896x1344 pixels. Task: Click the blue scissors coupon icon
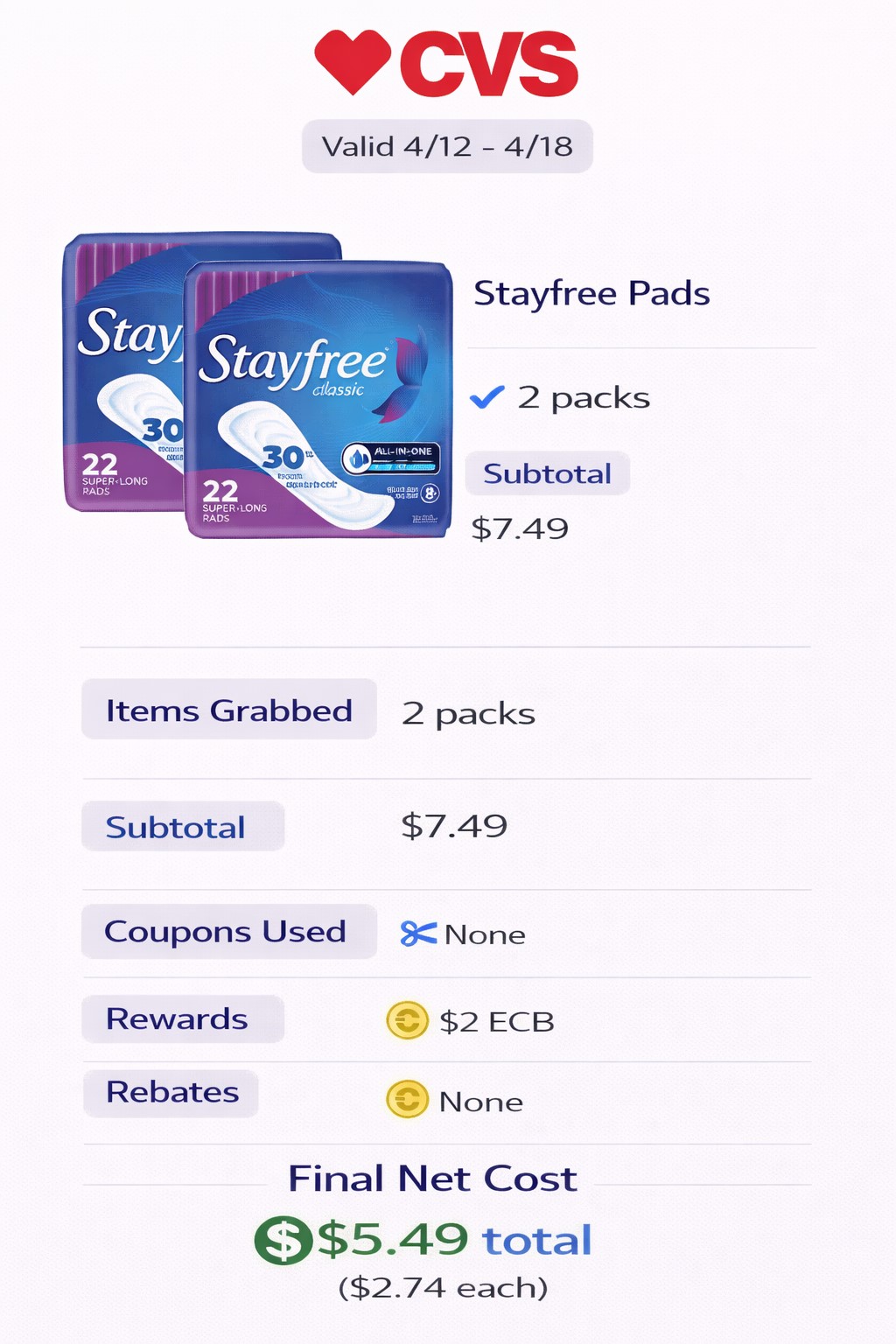418,934
